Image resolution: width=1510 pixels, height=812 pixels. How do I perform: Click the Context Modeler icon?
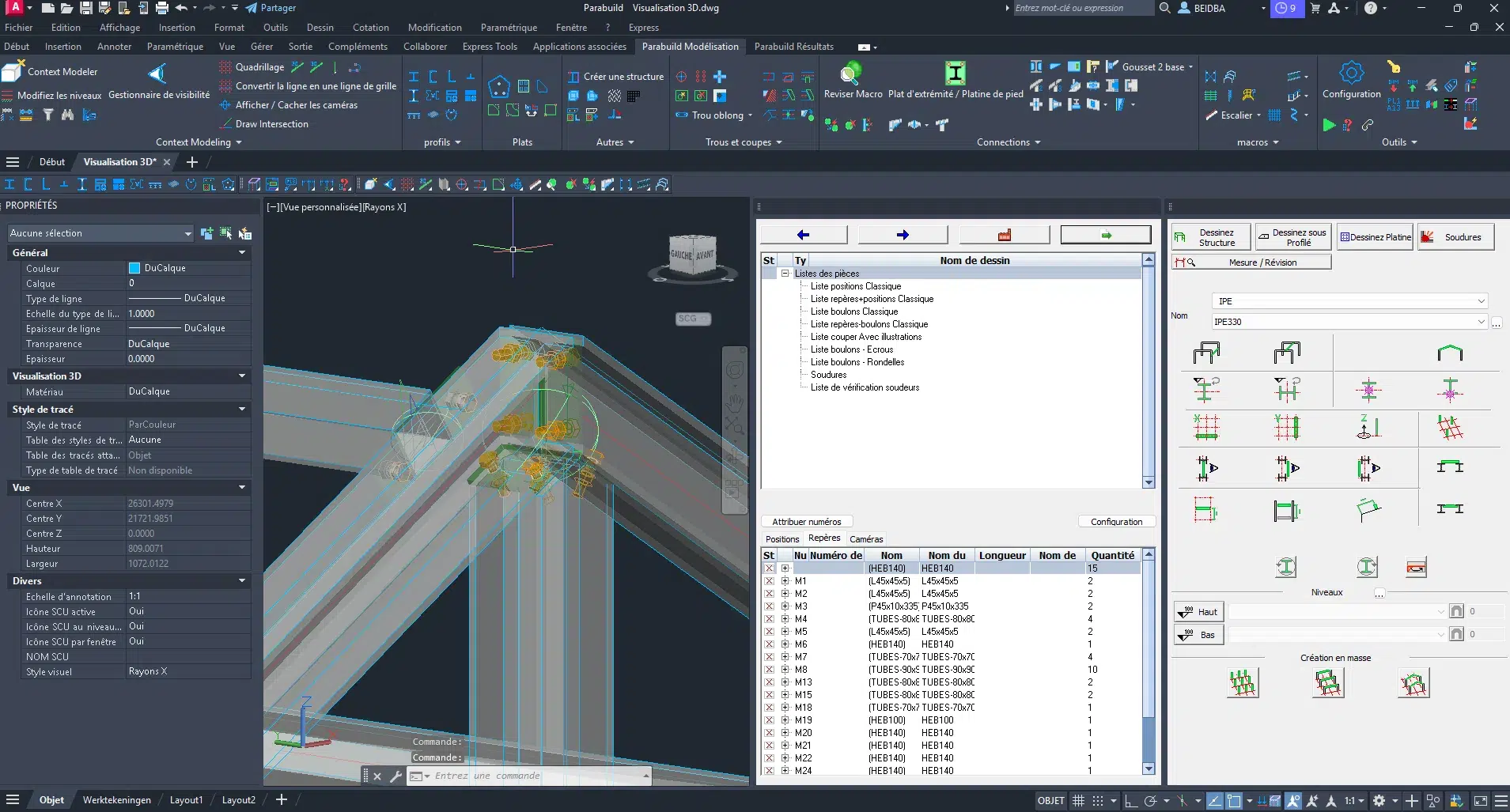(x=13, y=71)
